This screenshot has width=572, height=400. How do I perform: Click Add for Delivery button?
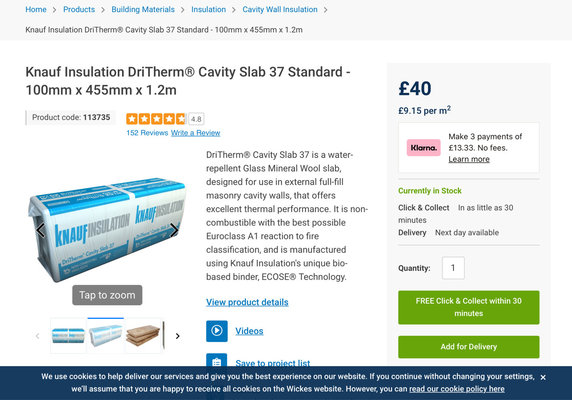point(469,347)
